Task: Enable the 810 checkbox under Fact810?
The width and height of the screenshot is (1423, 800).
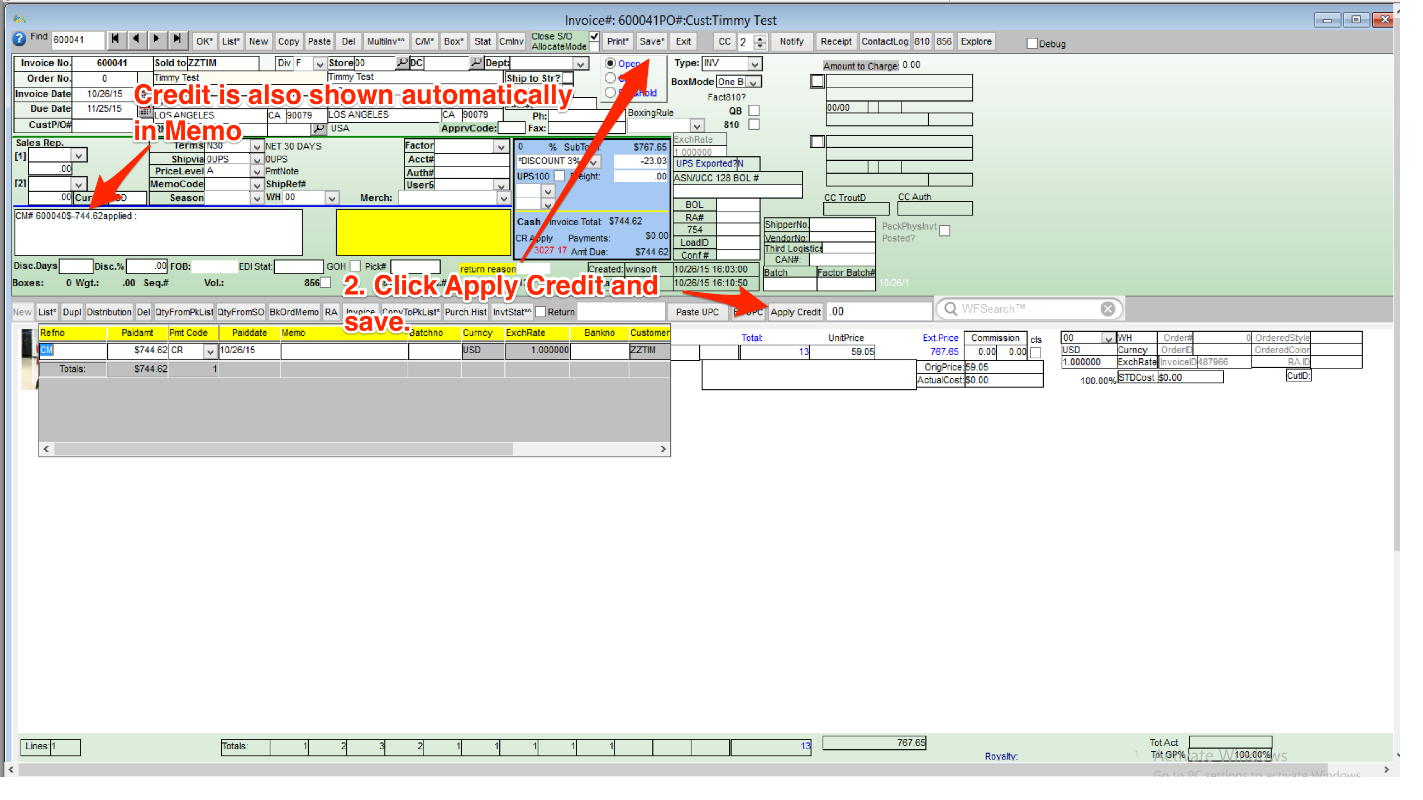Action: (x=754, y=124)
